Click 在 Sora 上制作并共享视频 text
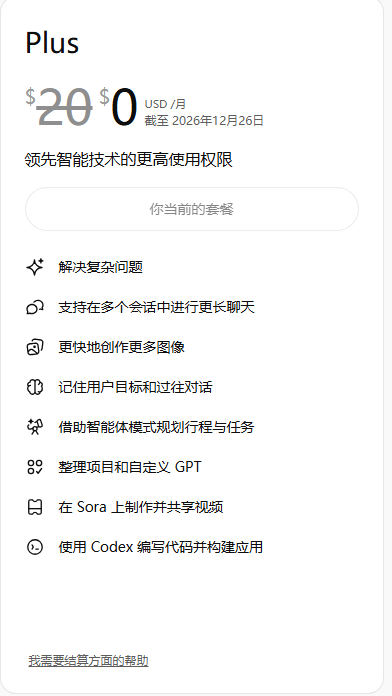392x696 pixels. click(141, 507)
